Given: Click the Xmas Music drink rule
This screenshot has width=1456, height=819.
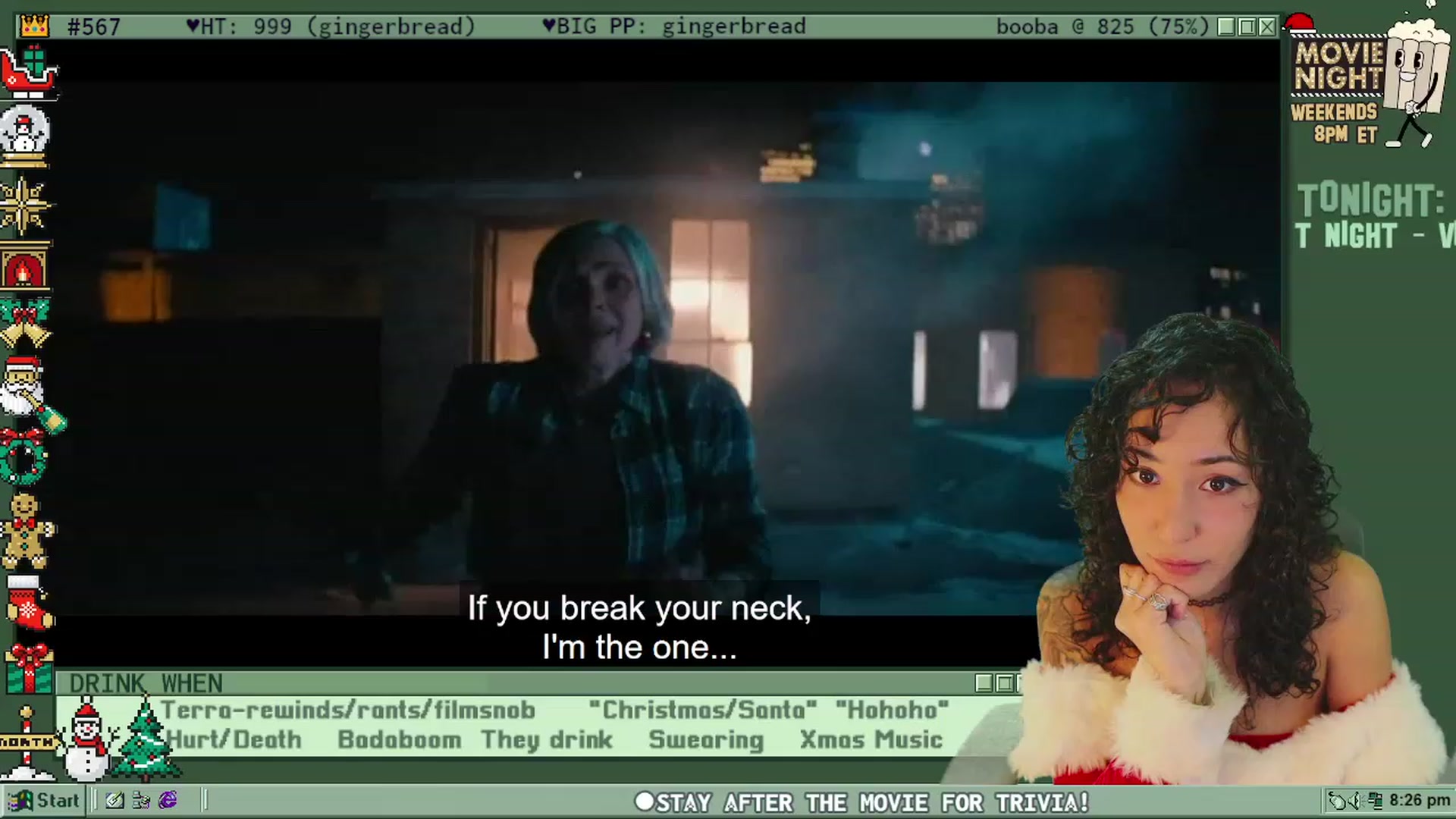Looking at the screenshot, I should coord(871,739).
